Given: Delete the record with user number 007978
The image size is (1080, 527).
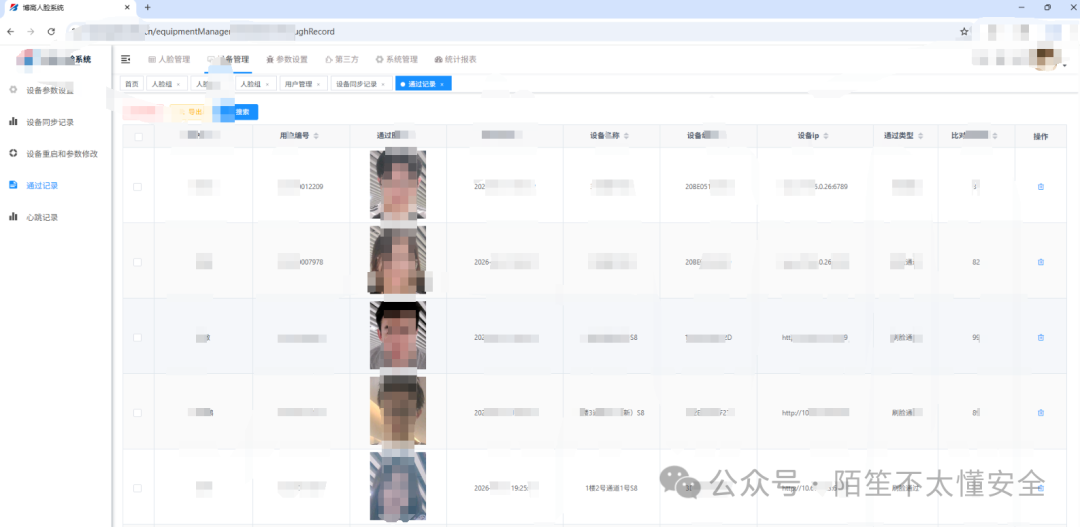Looking at the screenshot, I should (x=1040, y=262).
